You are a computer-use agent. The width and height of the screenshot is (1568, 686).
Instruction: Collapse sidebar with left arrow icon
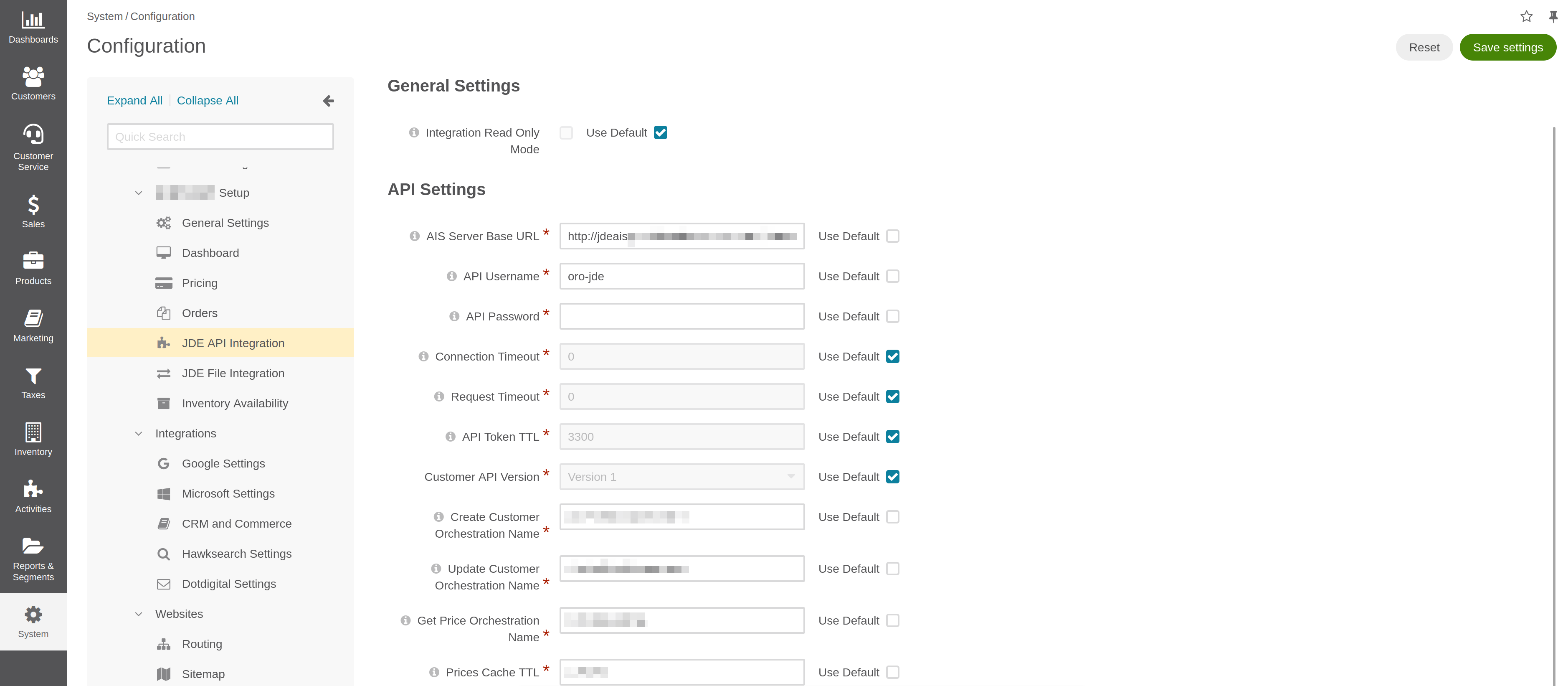coord(329,101)
